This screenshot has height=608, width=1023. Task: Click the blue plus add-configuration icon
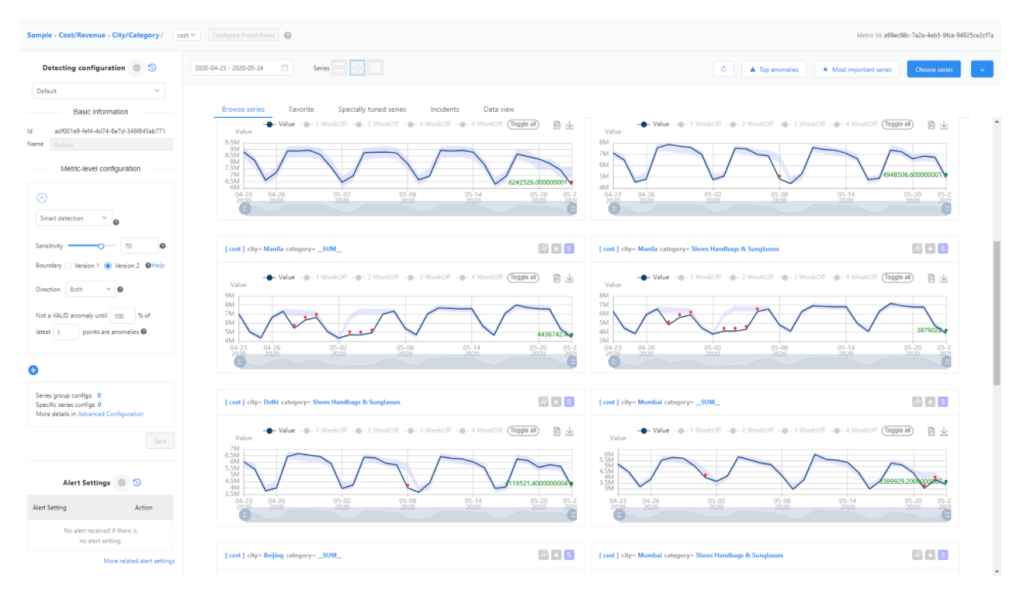(33, 370)
